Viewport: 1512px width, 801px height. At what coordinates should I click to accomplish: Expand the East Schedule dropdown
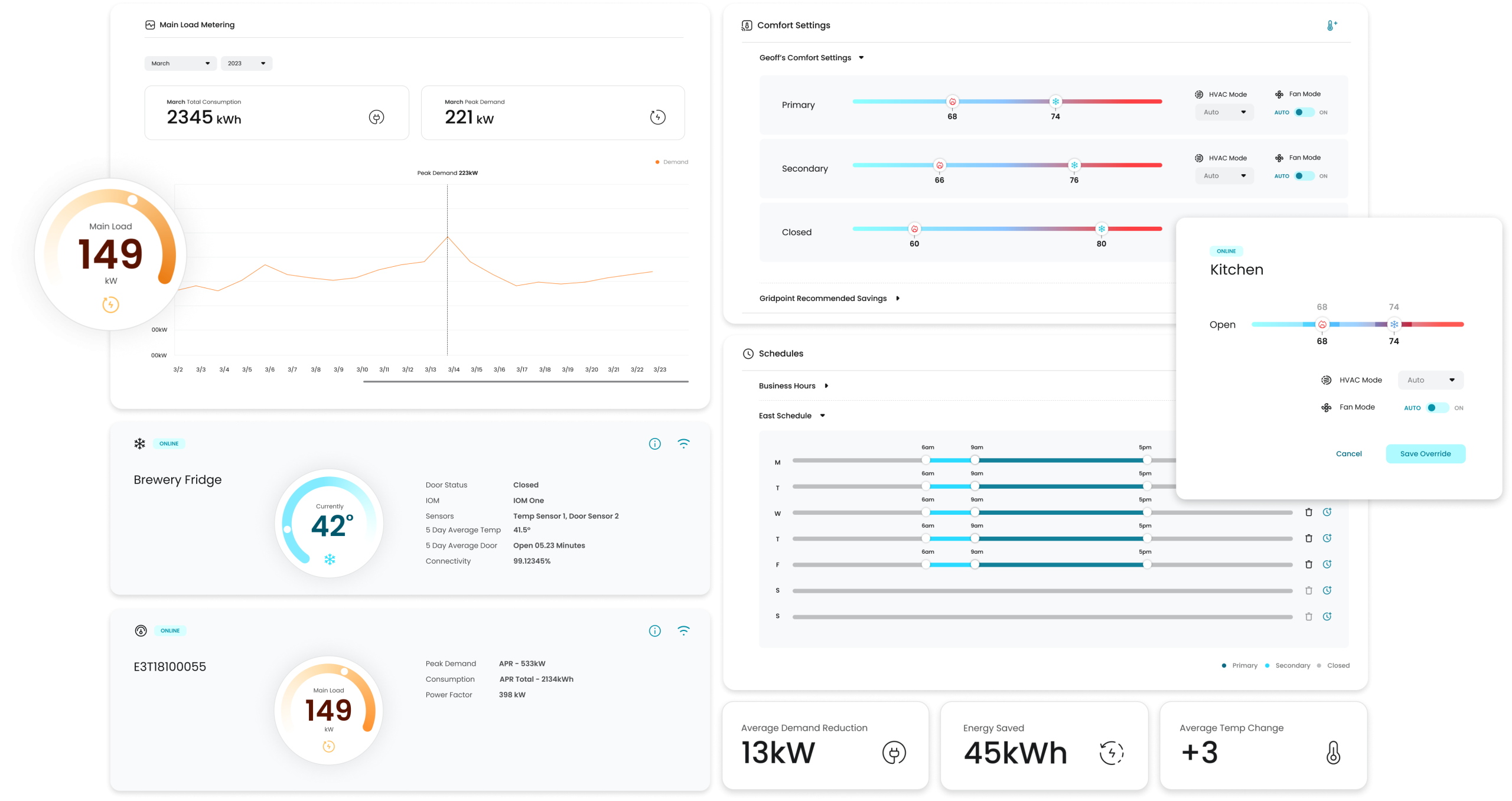point(823,416)
